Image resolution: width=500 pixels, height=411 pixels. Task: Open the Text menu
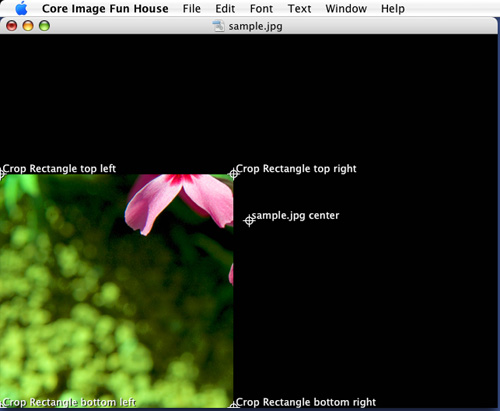299,9
